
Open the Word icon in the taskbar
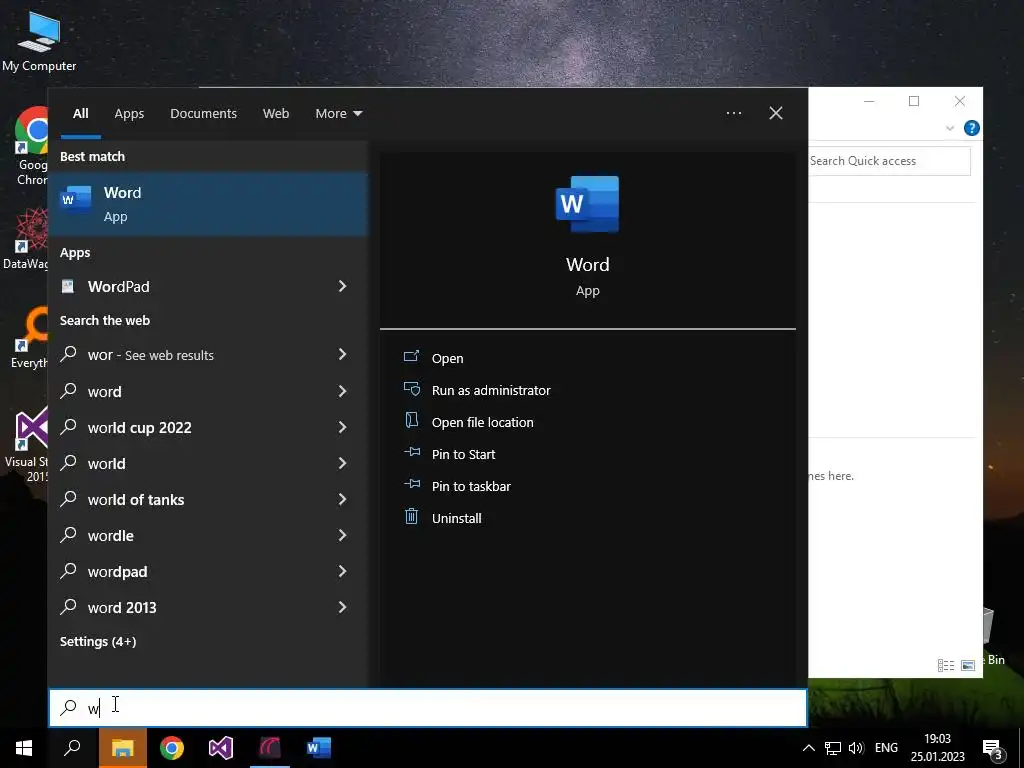tap(319, 748)
